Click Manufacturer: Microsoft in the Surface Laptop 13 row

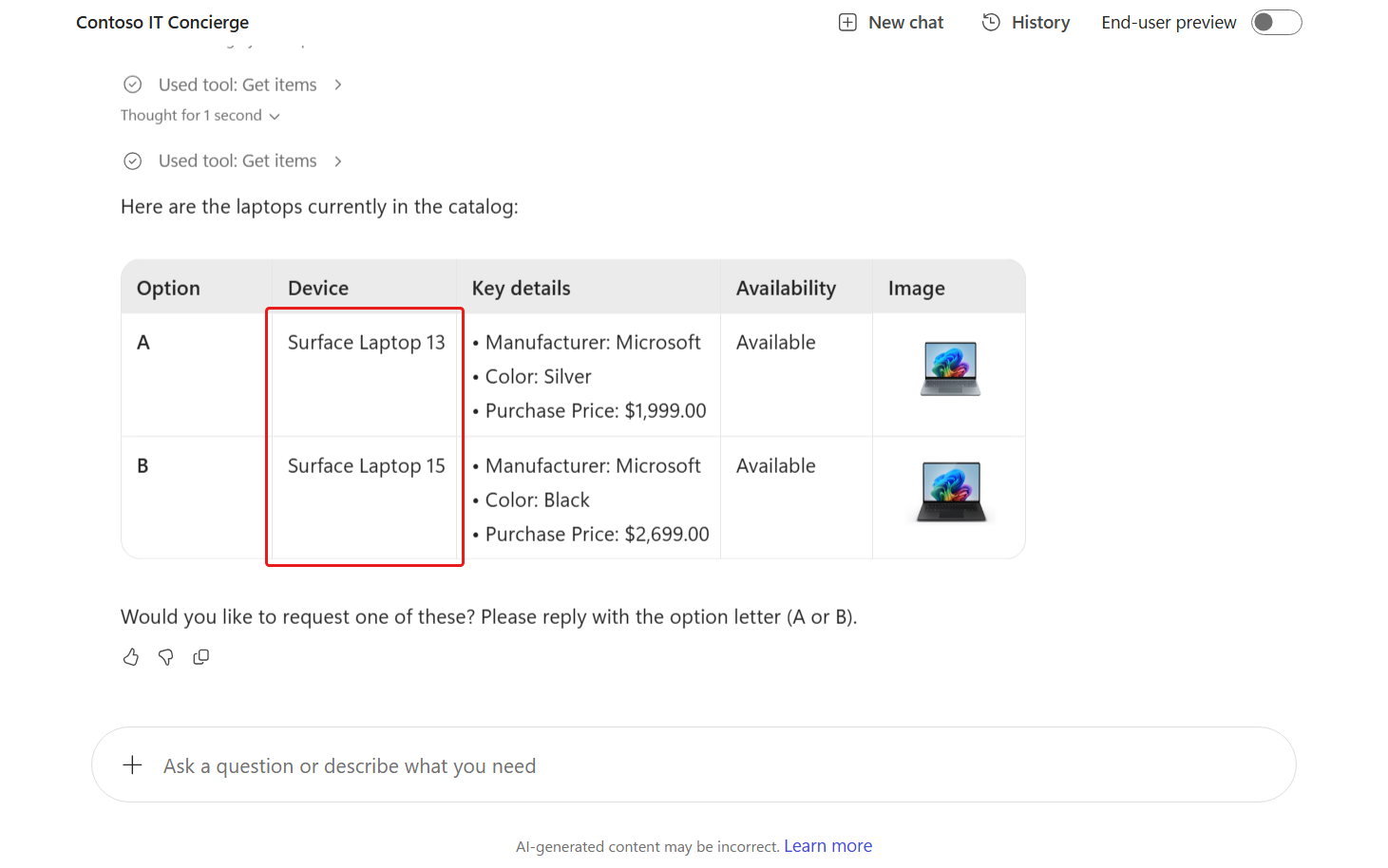click(593, 343)
